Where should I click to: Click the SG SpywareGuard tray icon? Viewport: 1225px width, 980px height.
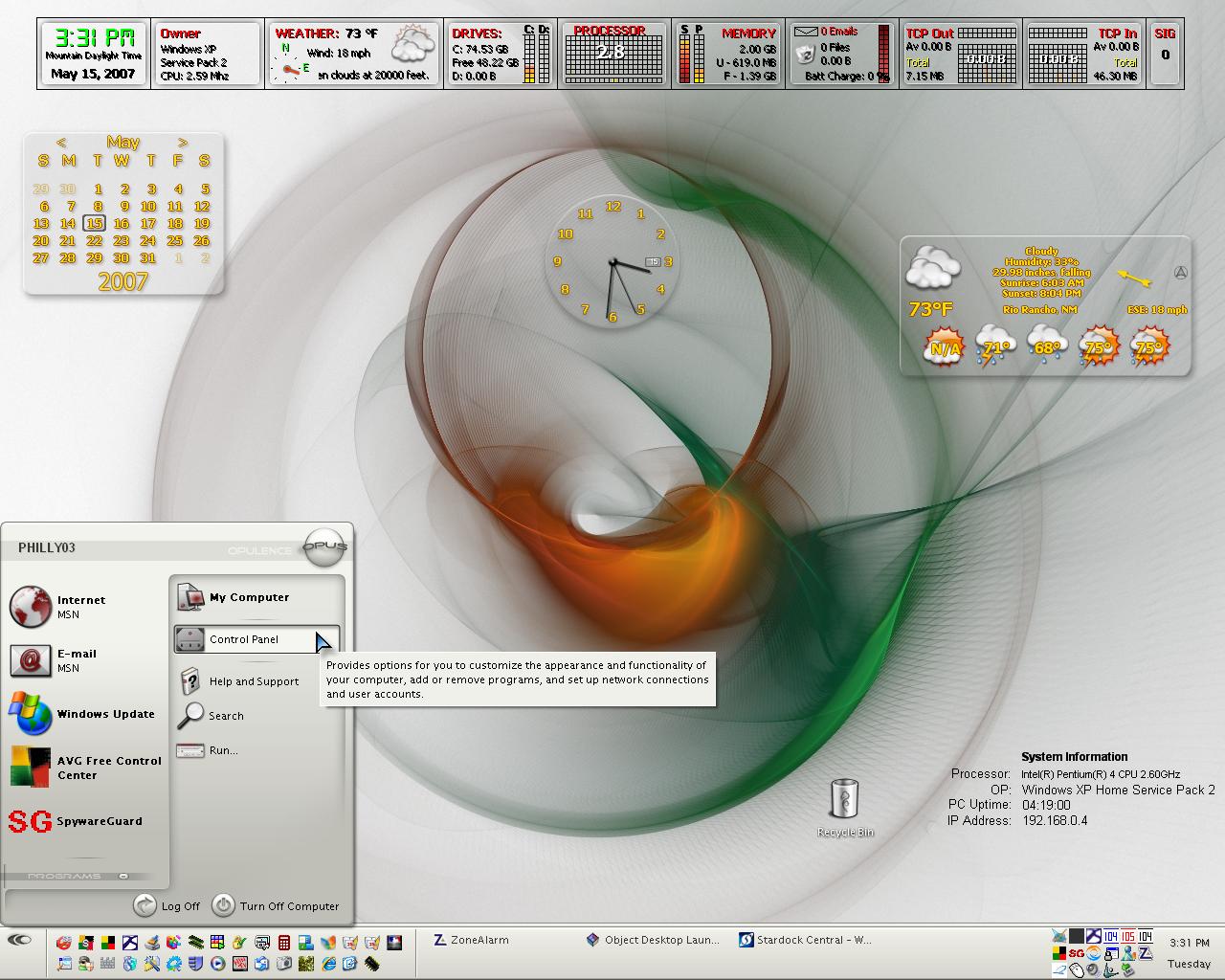[1077, 954]
